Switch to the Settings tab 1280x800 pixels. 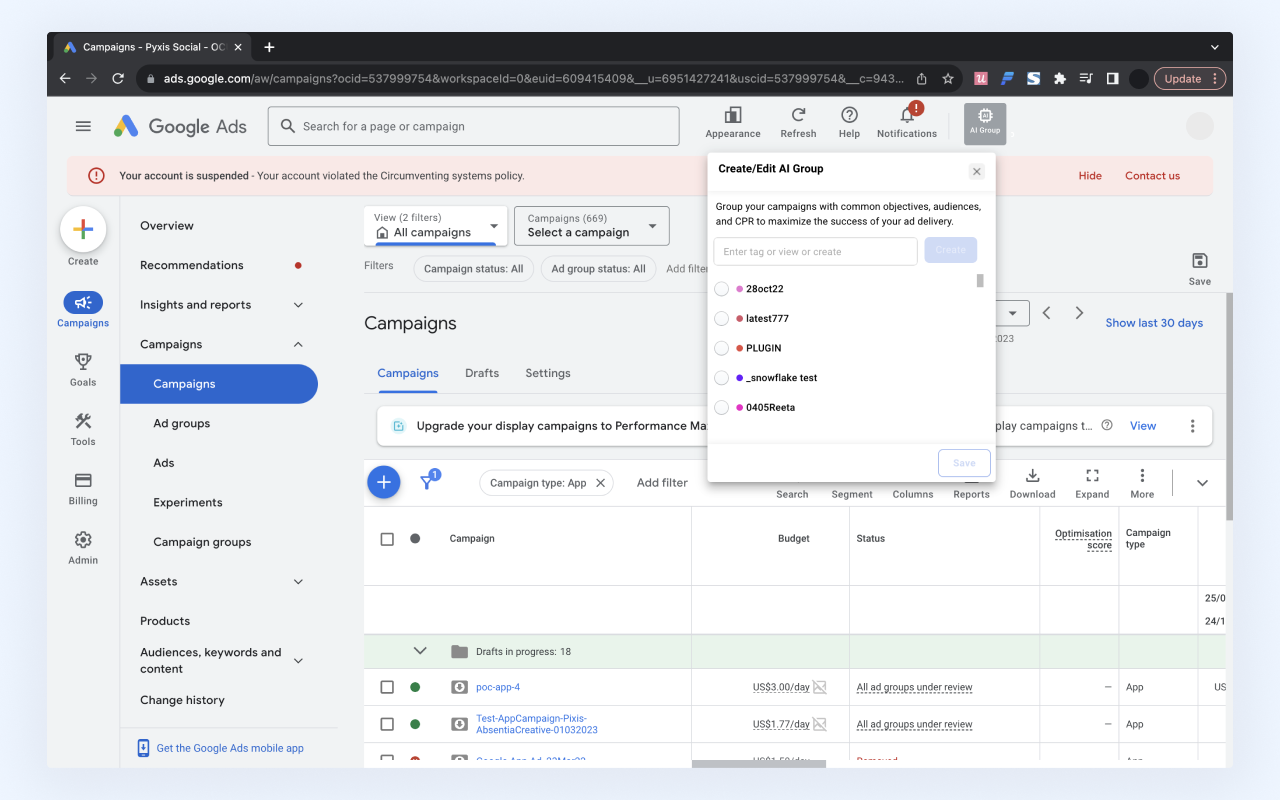click(x=548, y=373)
